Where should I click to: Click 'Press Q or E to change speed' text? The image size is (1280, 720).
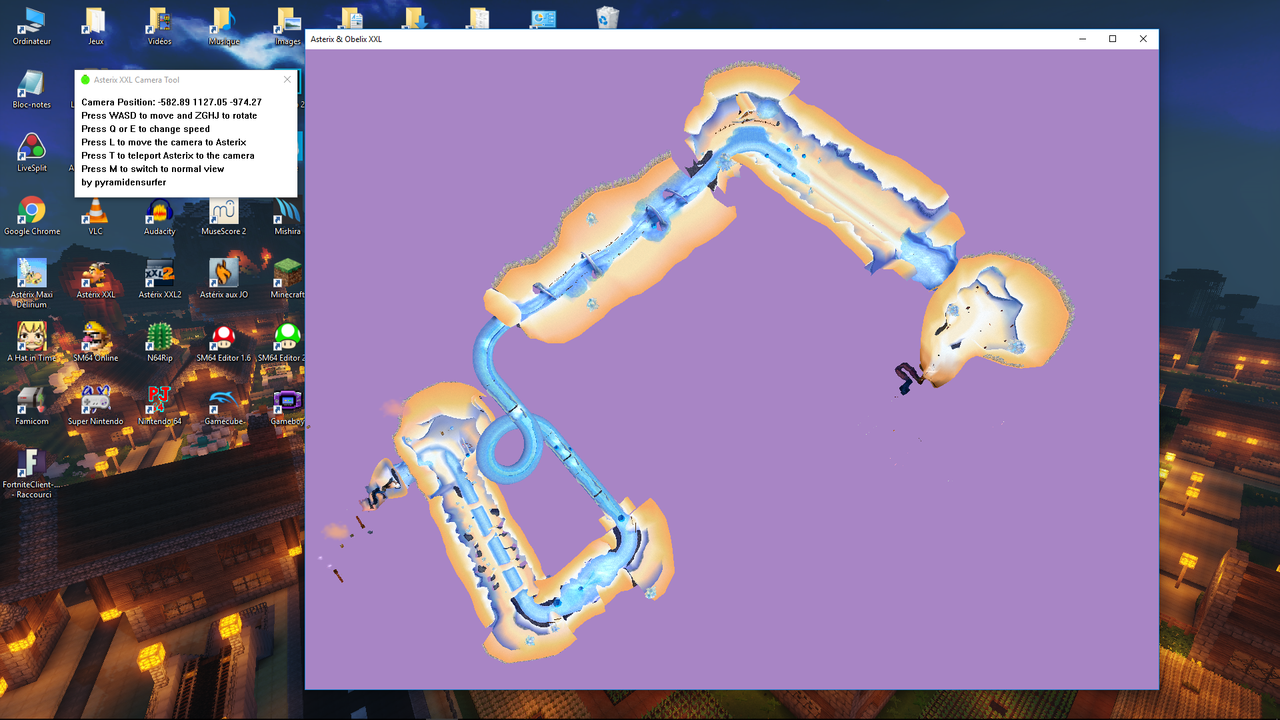pos(146,129)
